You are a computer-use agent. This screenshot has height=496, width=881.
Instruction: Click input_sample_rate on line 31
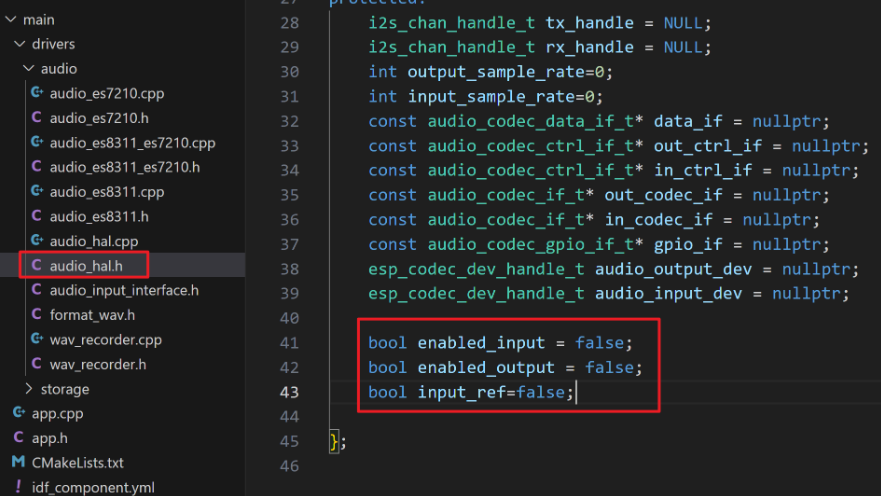pos(492,97)
